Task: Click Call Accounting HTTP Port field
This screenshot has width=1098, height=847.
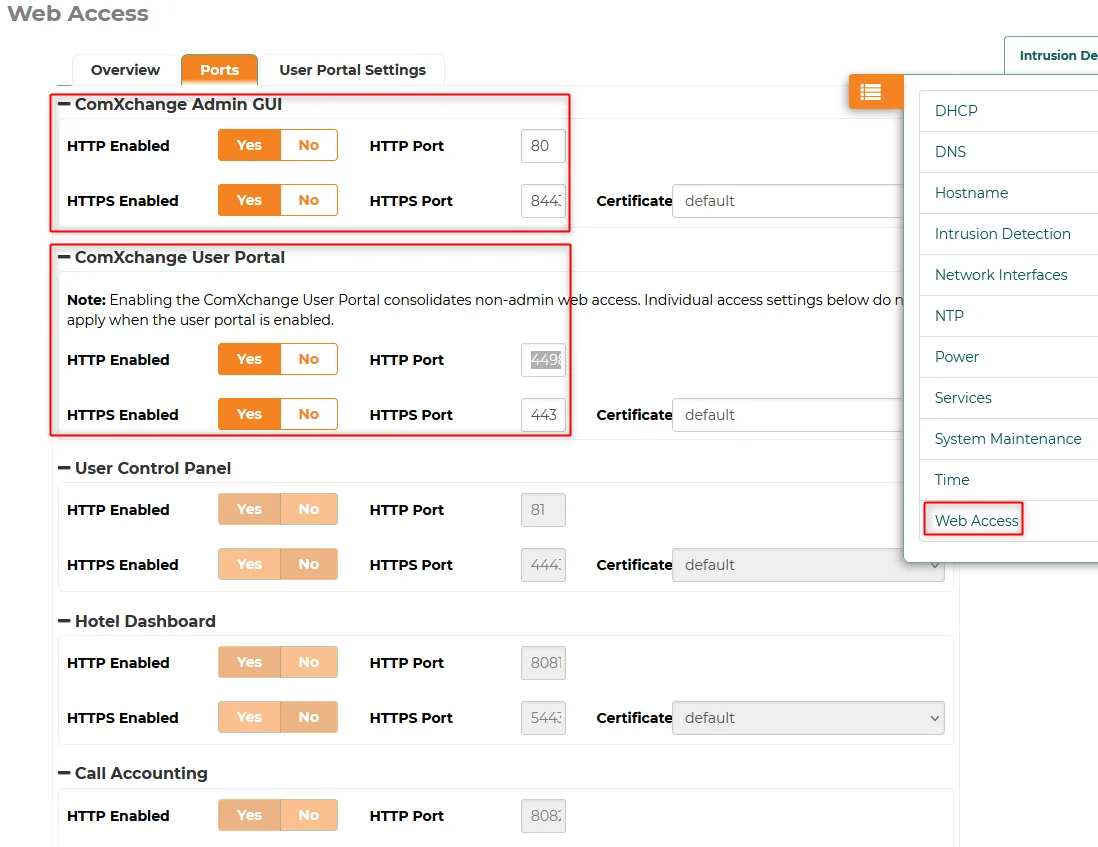Action: click(x=543, y=816)
